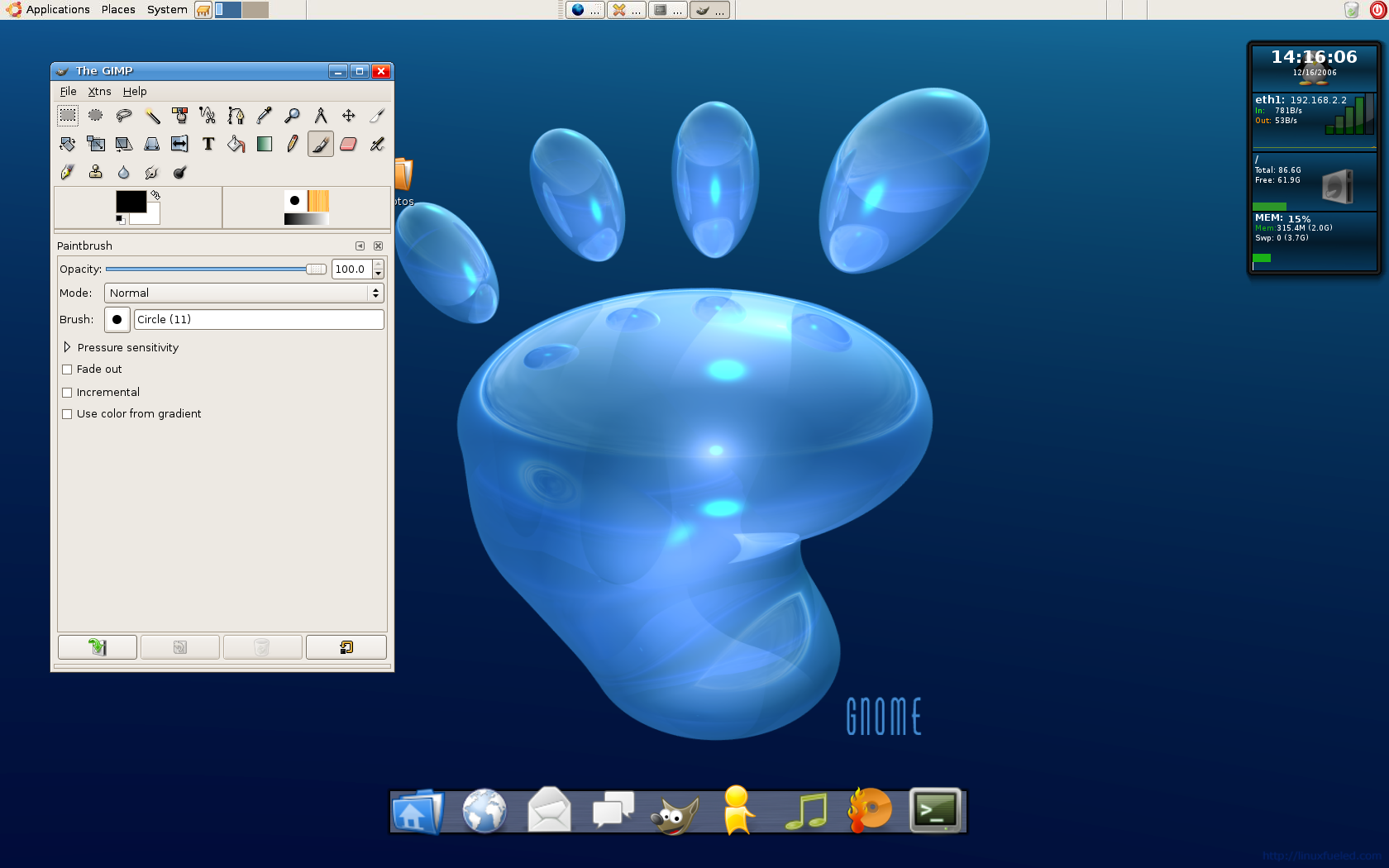Click Save options to button

pyautogui.click(x=98, y=647)
